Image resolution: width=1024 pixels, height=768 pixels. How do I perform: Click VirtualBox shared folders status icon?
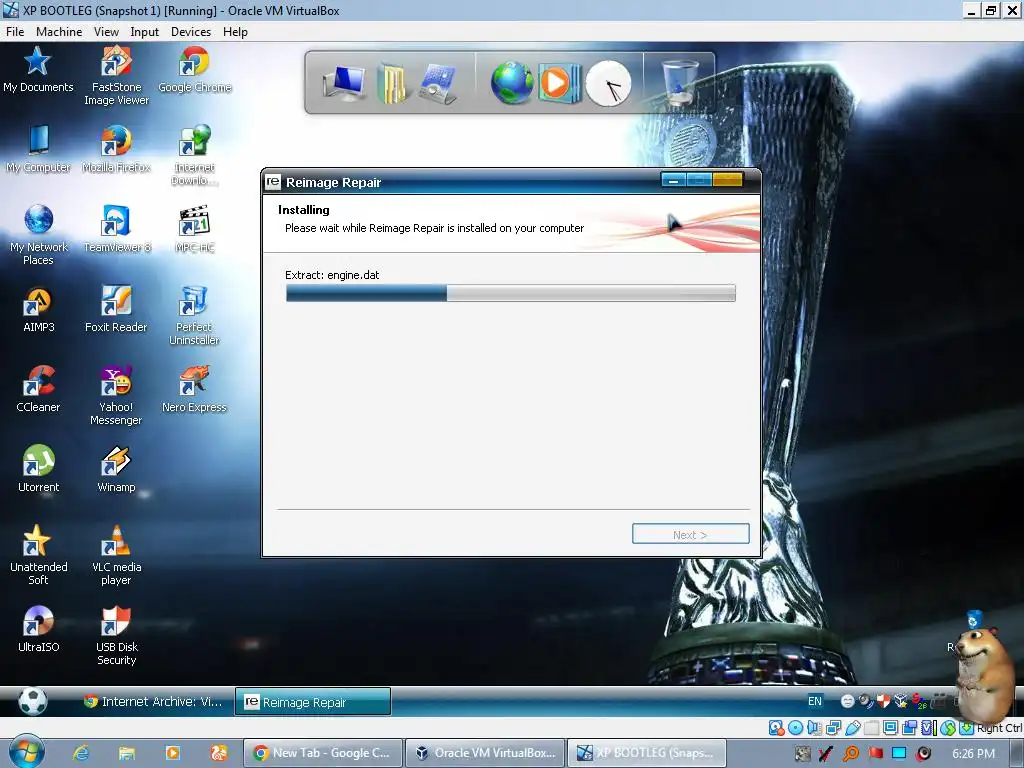(x=871, y=728)
